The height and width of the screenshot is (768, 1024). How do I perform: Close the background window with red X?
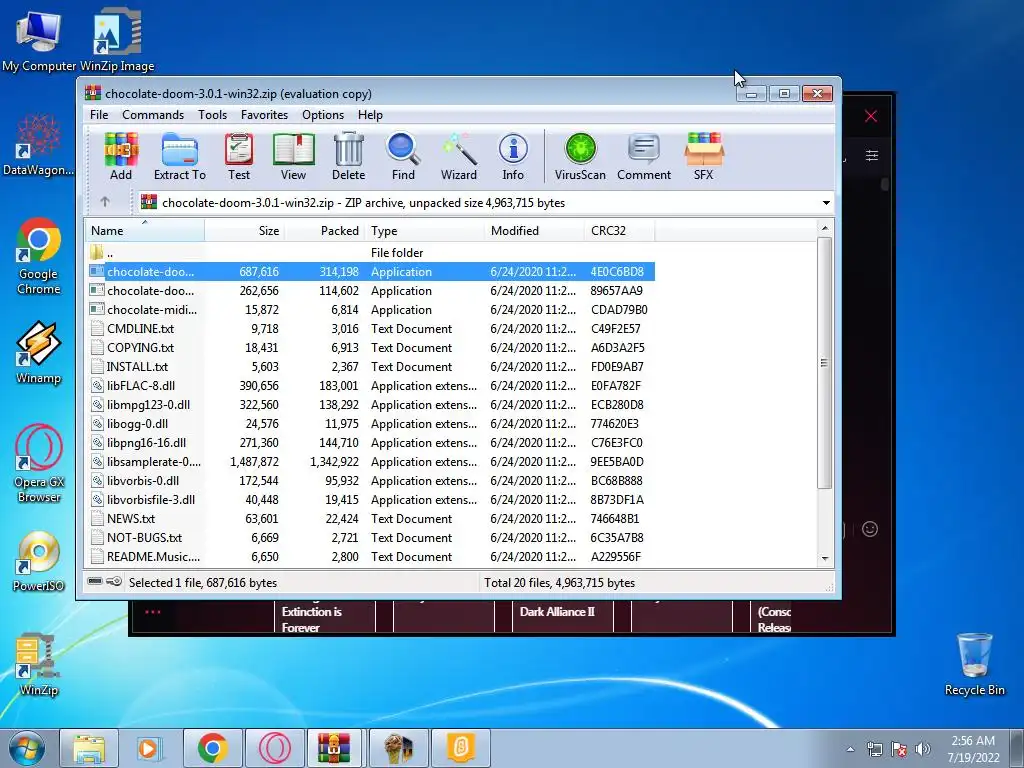coord(871,116)
